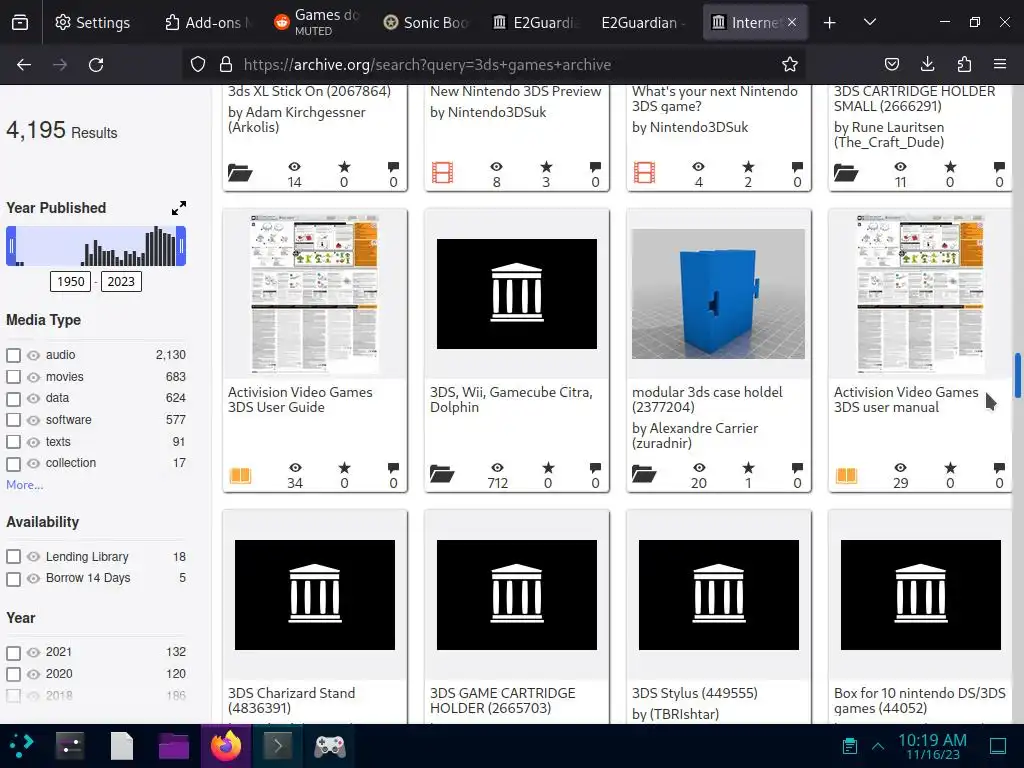
Task: Open a new browser tab
Action: point(829,23)
